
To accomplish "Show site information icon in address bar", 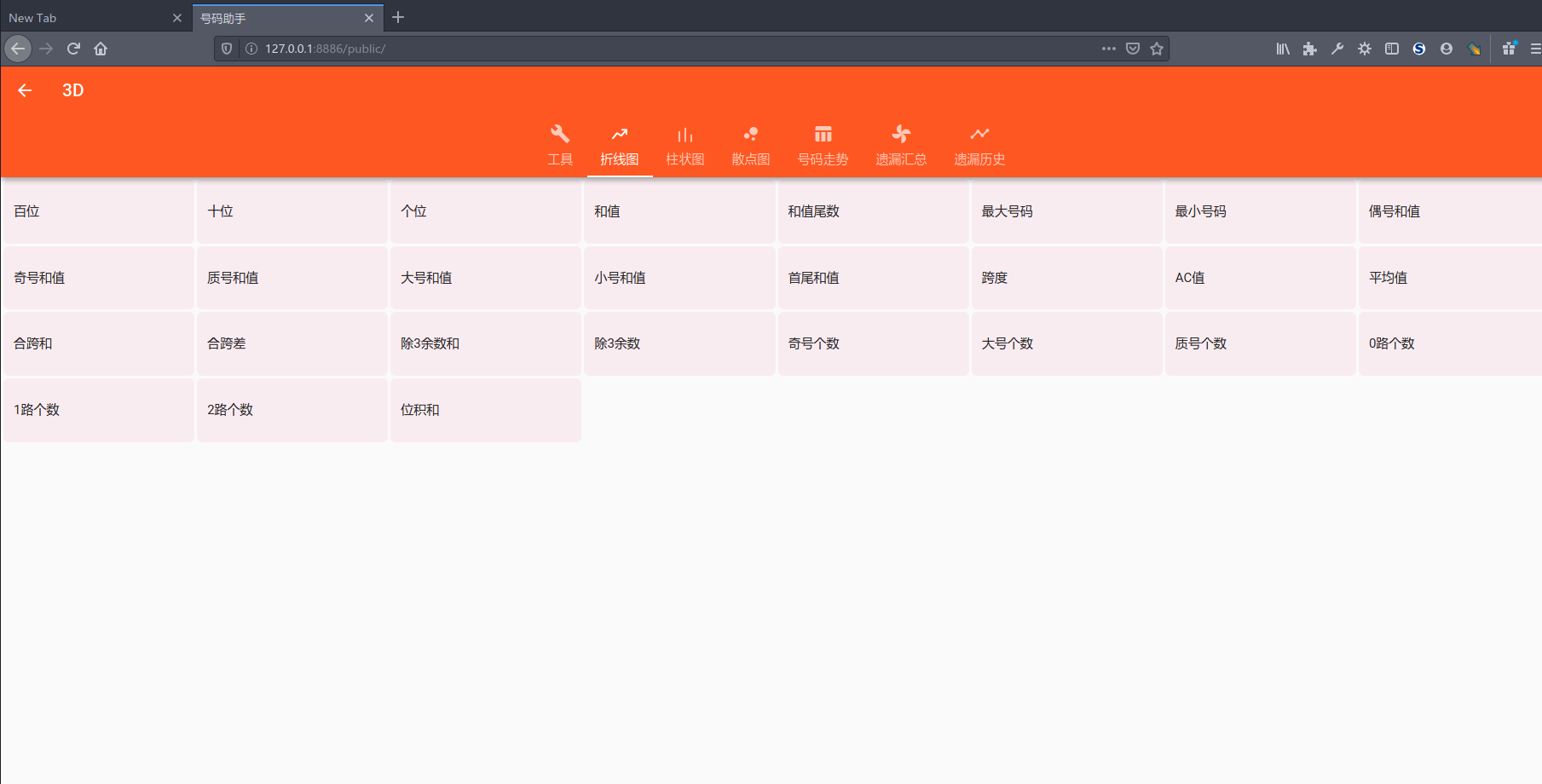I will [251, 49].
